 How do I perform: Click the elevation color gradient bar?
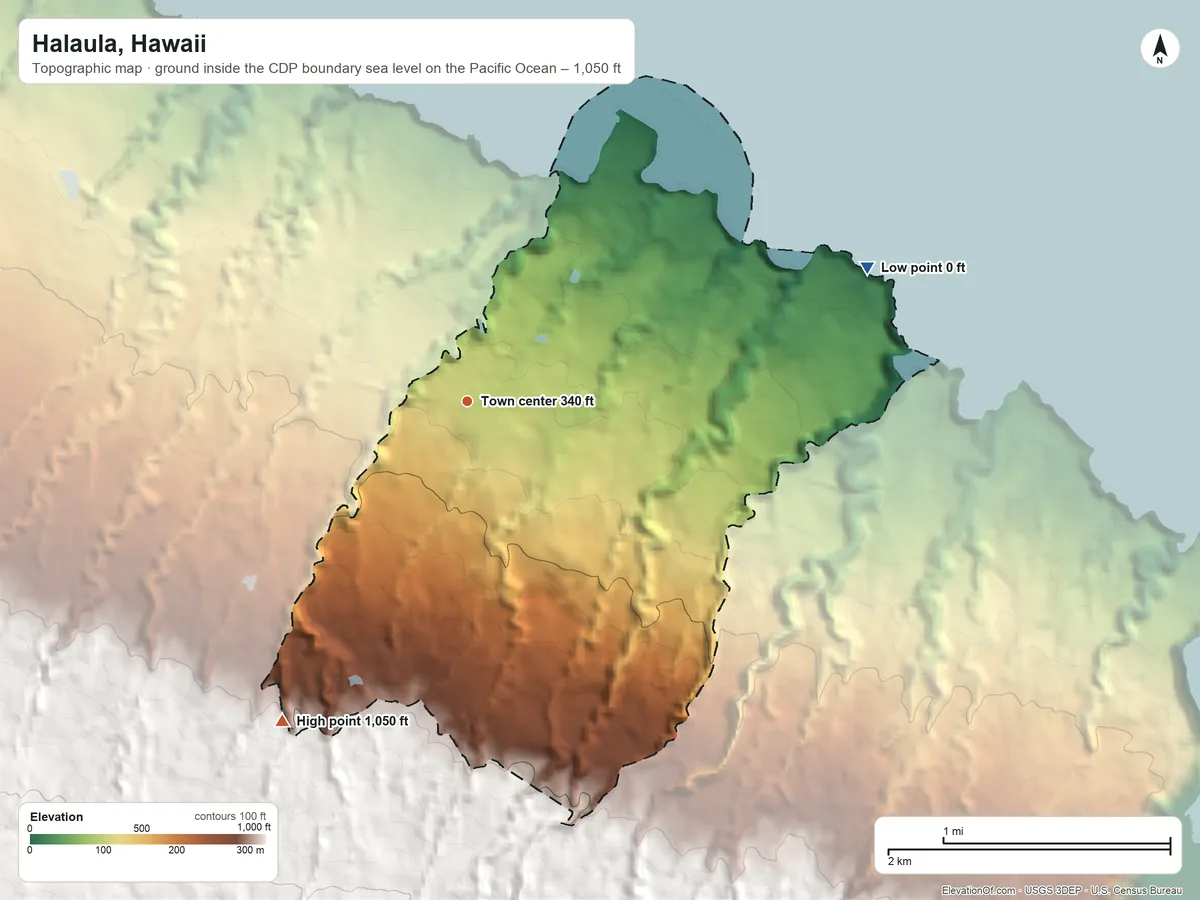(x=147, y=840)
